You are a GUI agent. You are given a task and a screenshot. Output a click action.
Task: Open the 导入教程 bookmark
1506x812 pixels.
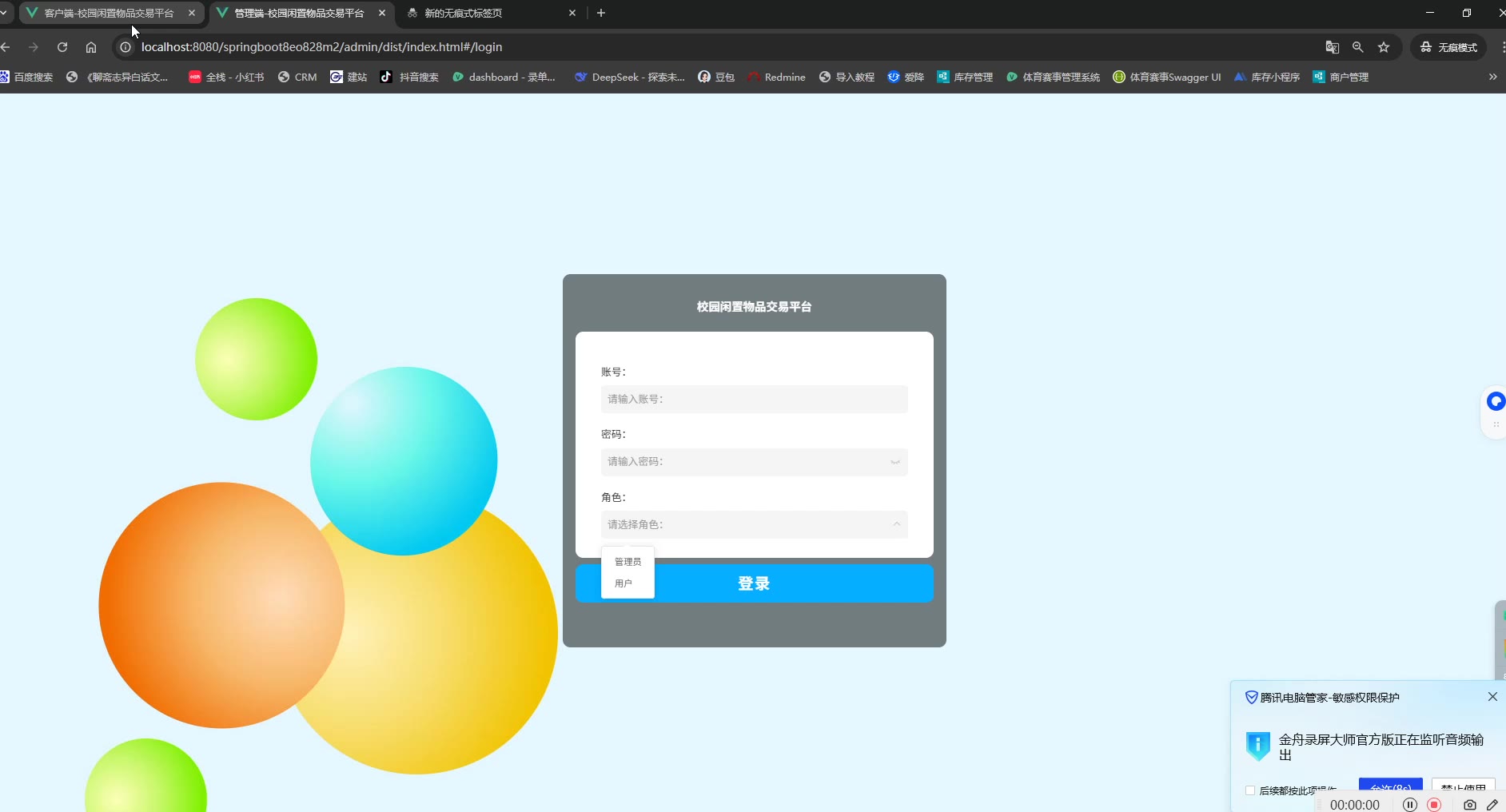pyautogui.click(x=847, y=77)
